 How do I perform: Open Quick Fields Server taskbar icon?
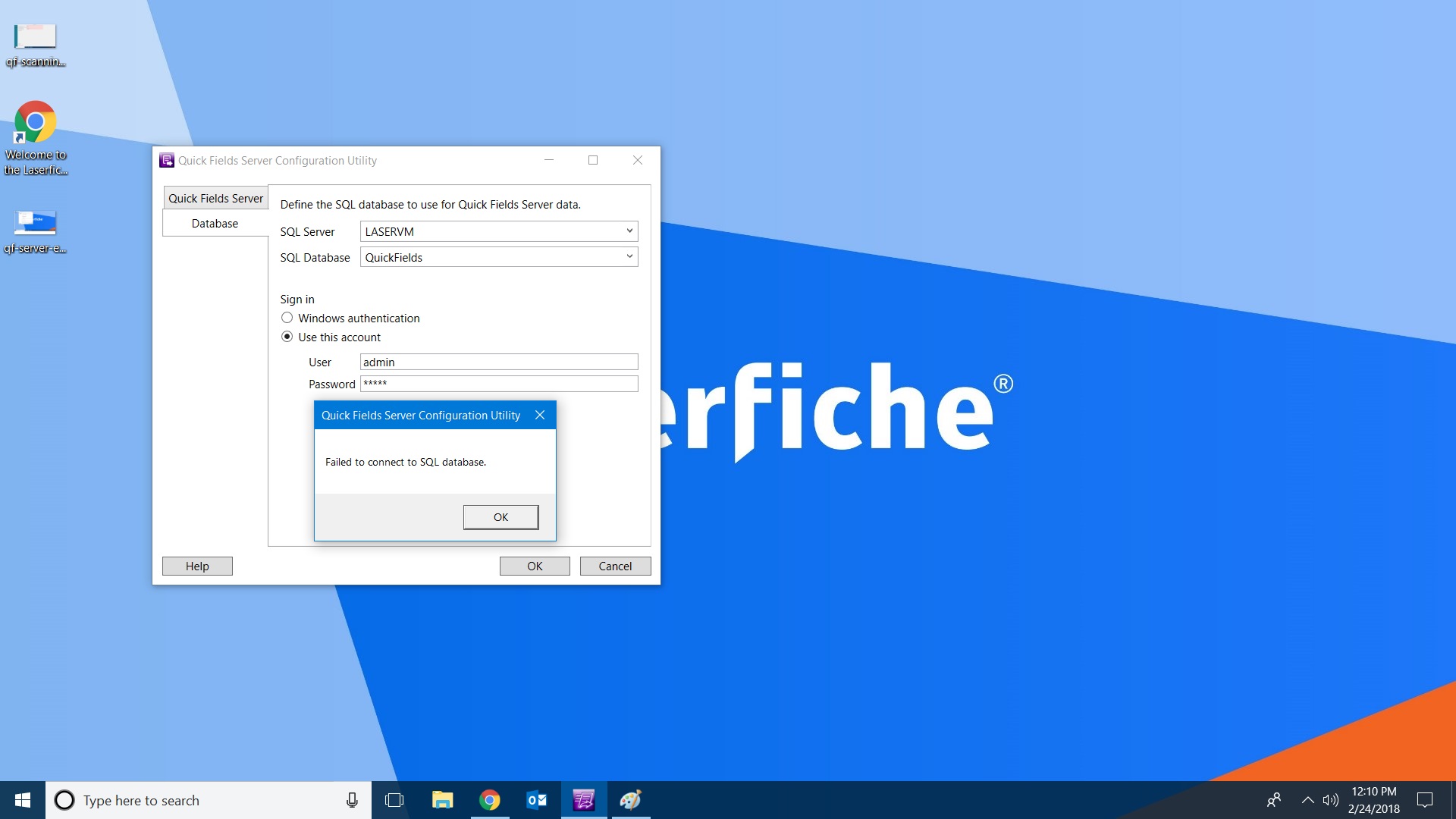tap(583, 800)
